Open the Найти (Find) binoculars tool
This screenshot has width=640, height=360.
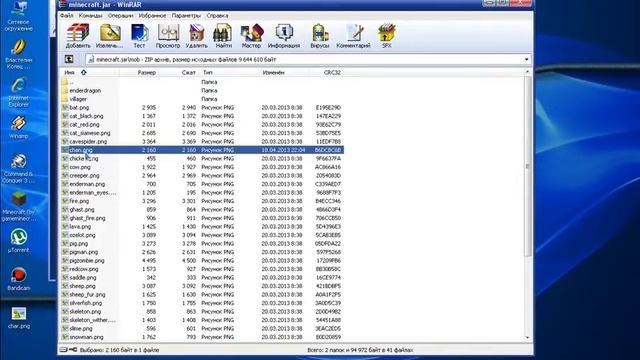223,36
